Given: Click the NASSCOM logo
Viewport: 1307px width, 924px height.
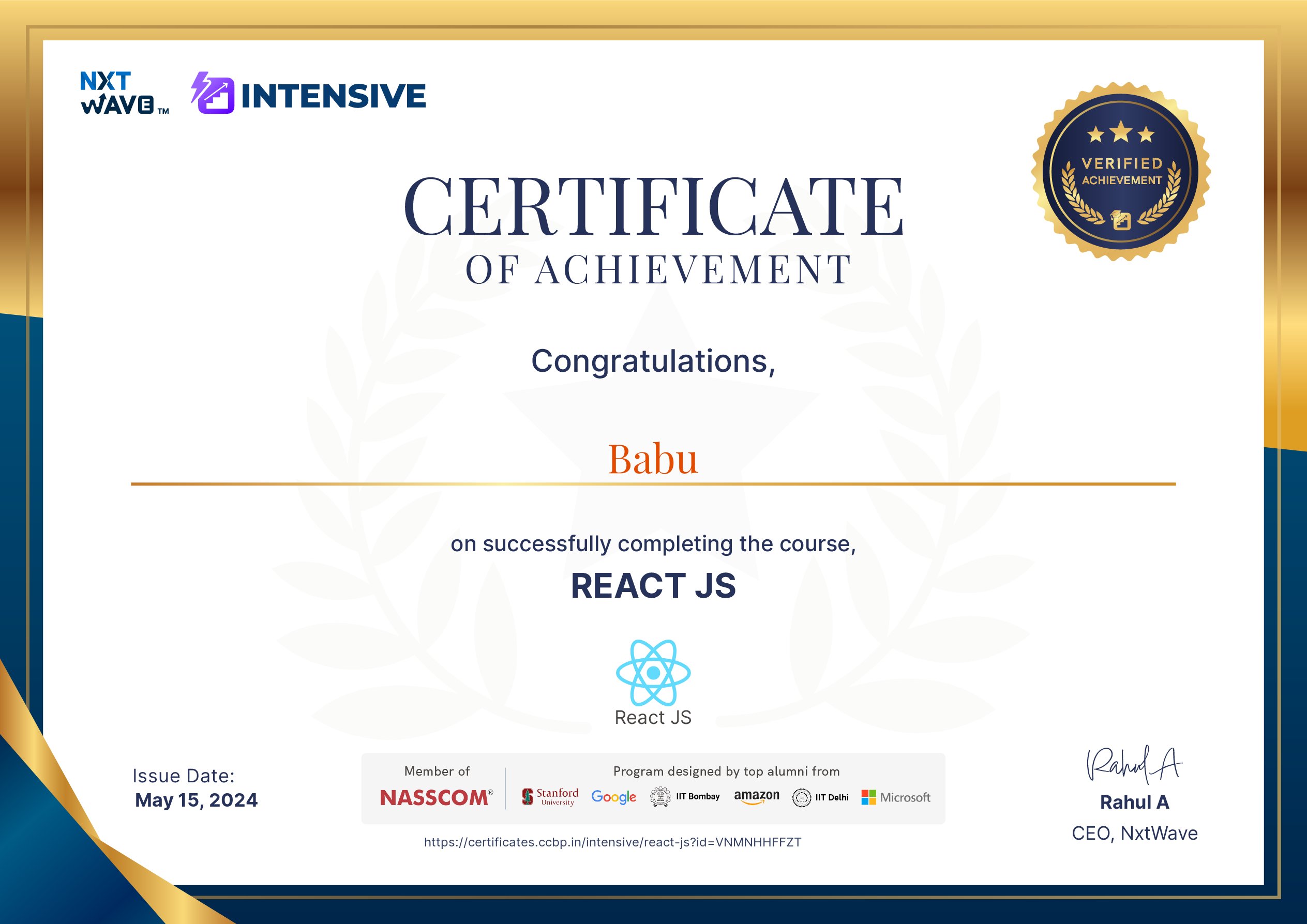Looking at the screenshot, I should pos(436,798).
